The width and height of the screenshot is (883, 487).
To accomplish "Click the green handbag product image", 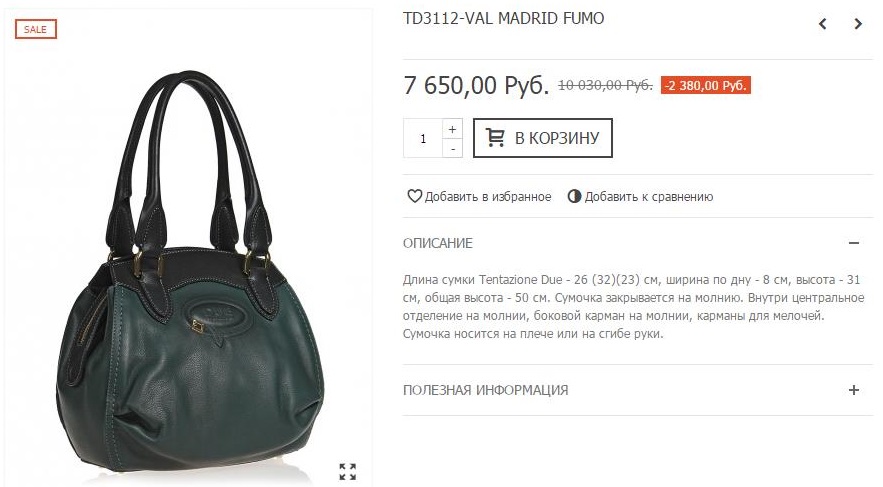I will pos(190,278).
